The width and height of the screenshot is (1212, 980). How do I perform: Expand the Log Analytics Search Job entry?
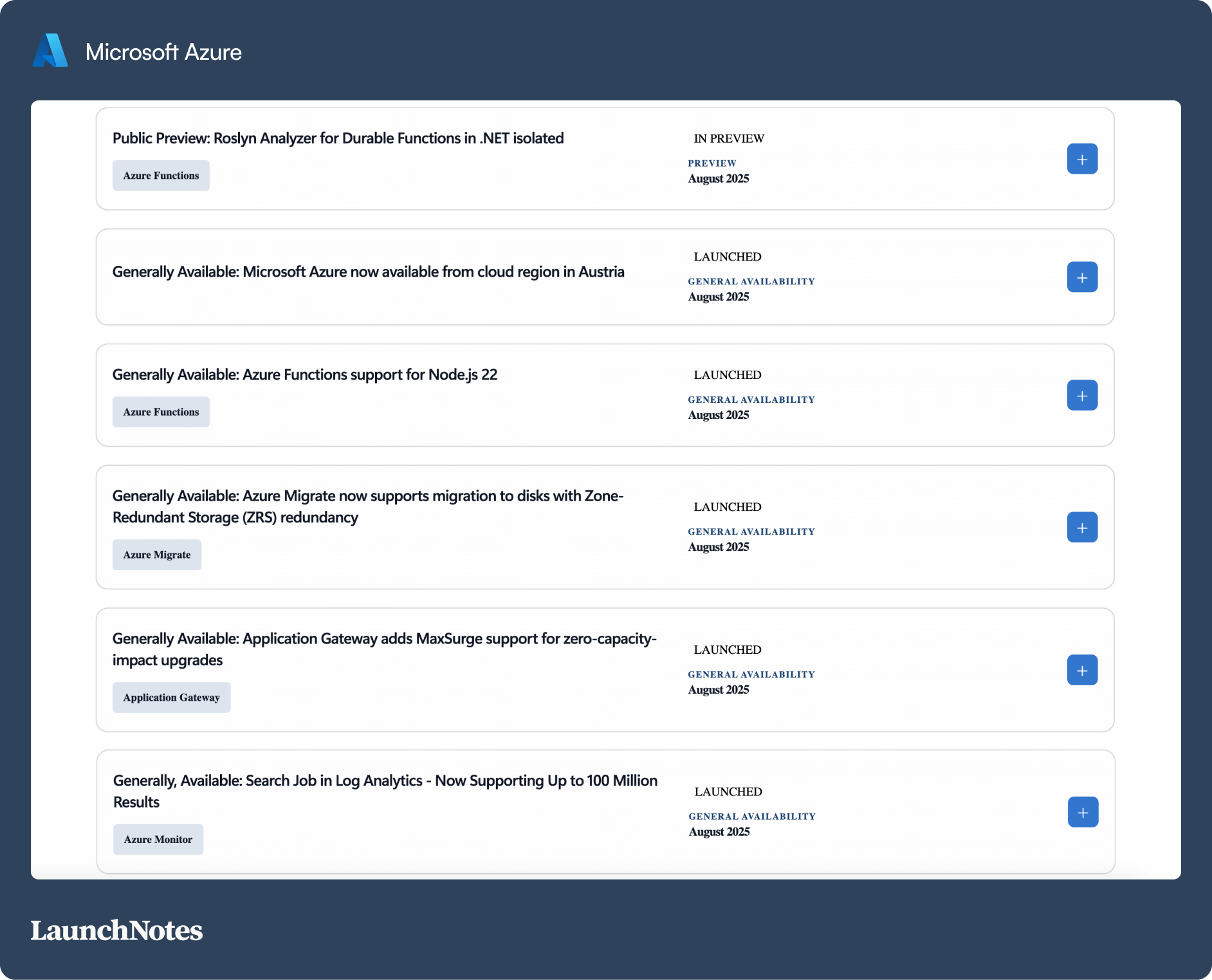1083,813
